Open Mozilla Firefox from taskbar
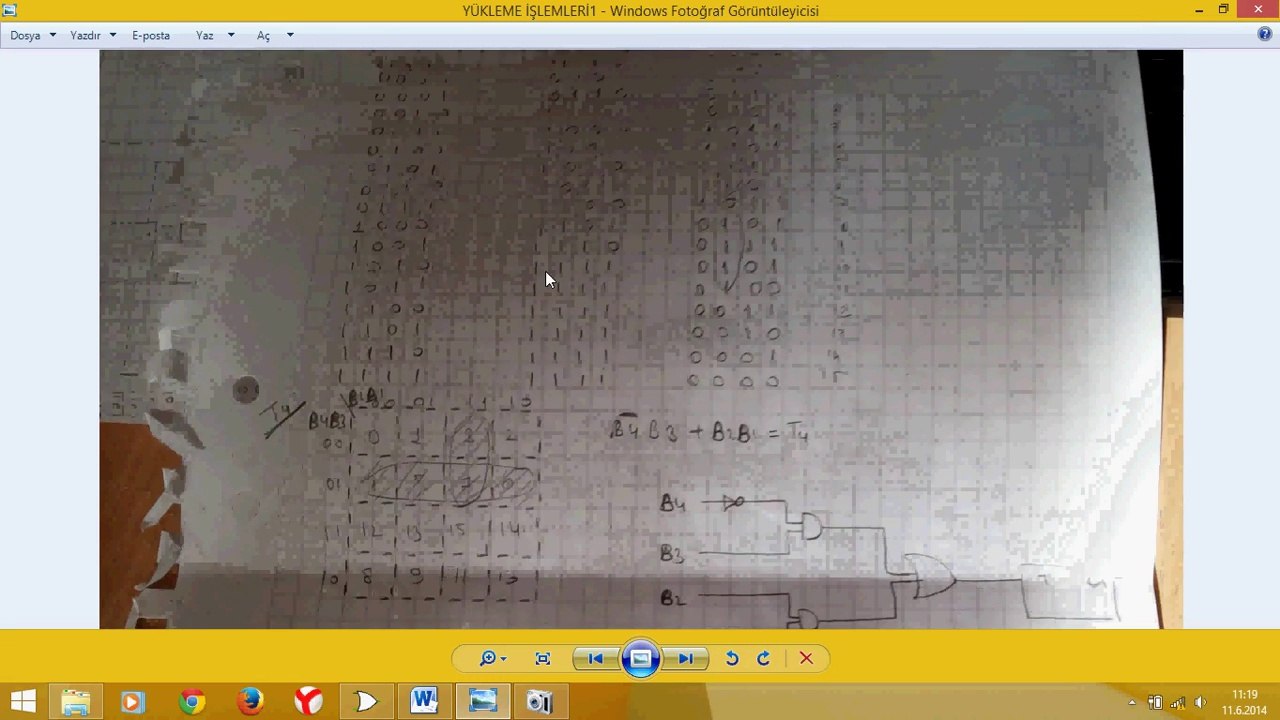The image size is (1280, 720). pyautogui.click(x=249, y=702)
